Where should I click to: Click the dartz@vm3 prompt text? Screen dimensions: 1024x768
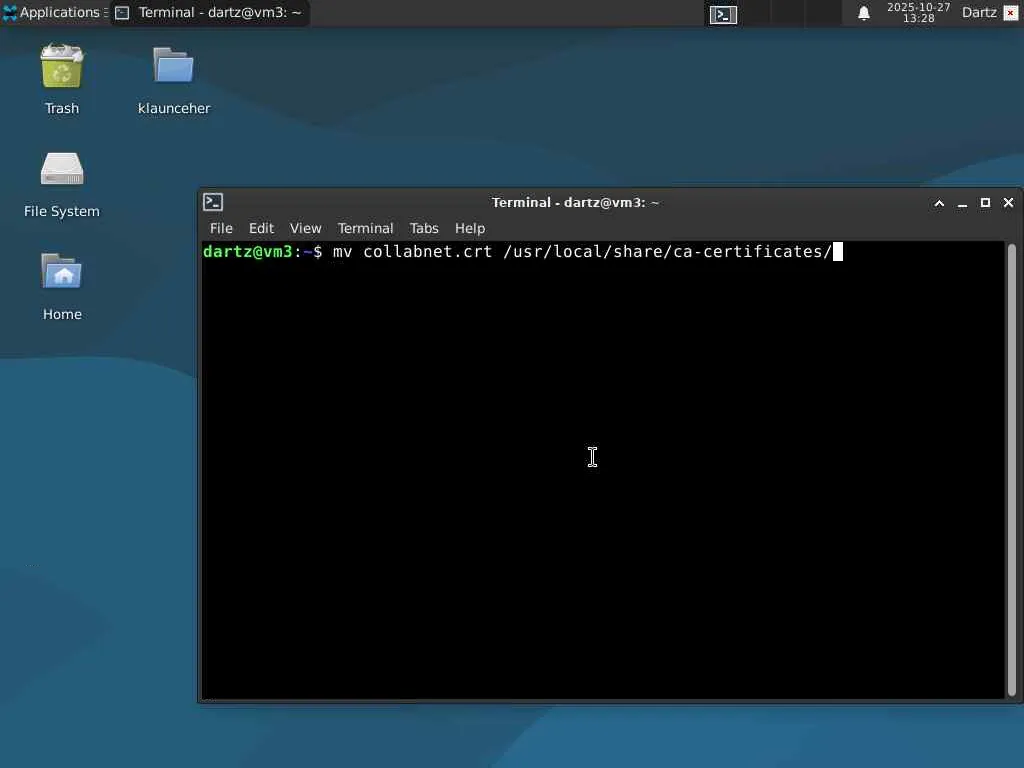(x=248, y=251)
